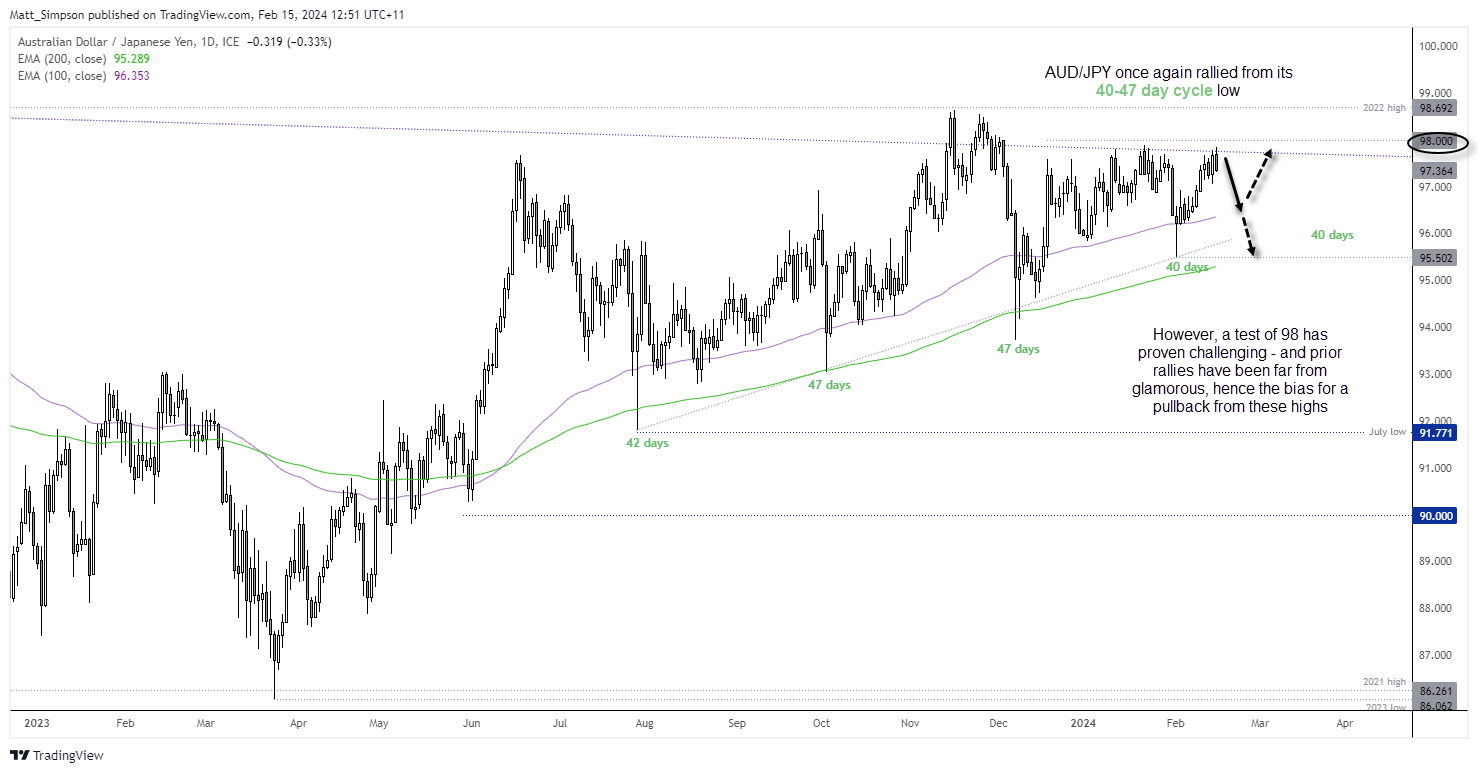Image resolution: width=1478 pixels, height=773 pixels.
Task: Click the Aug label on the time axis
Action: (x=645, y=722)
